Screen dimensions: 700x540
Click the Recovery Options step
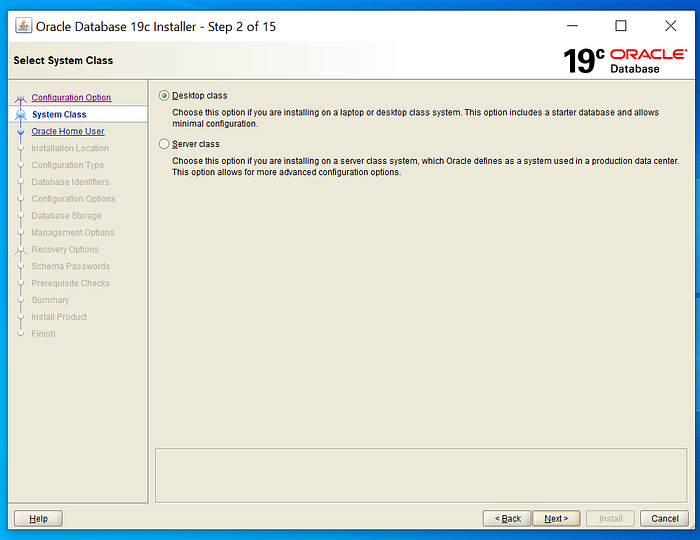click(65, 249)
